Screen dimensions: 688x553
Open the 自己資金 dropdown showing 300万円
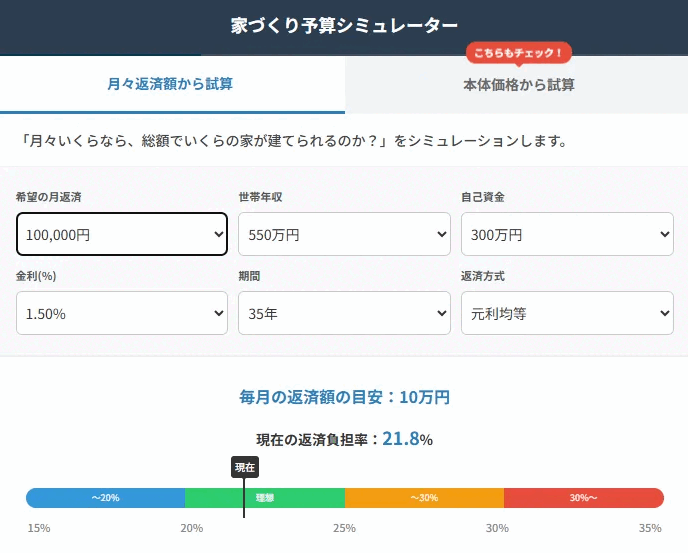click(x=566, y=234)
